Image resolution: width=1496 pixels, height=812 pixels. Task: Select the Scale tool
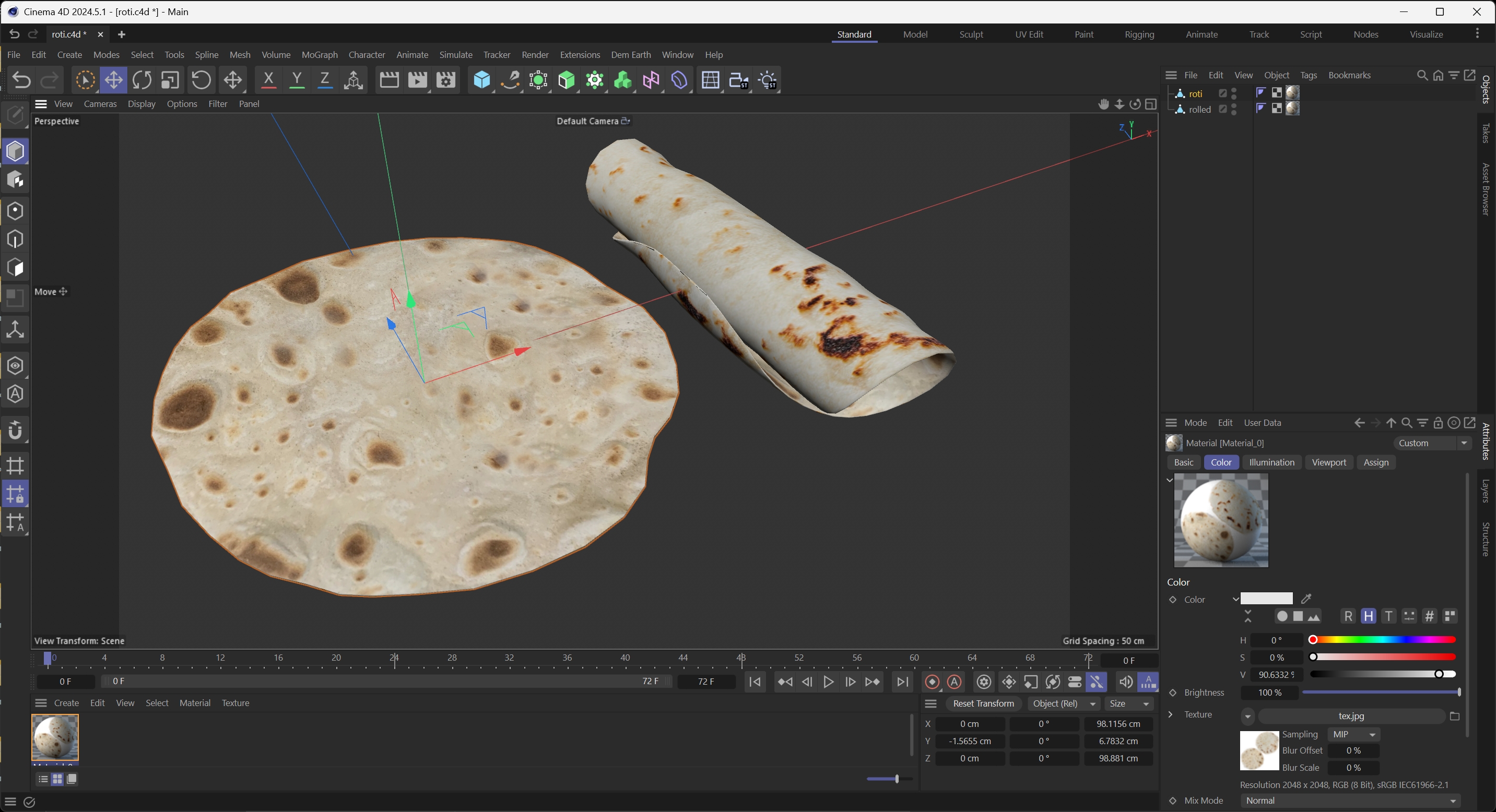[170, 80]
